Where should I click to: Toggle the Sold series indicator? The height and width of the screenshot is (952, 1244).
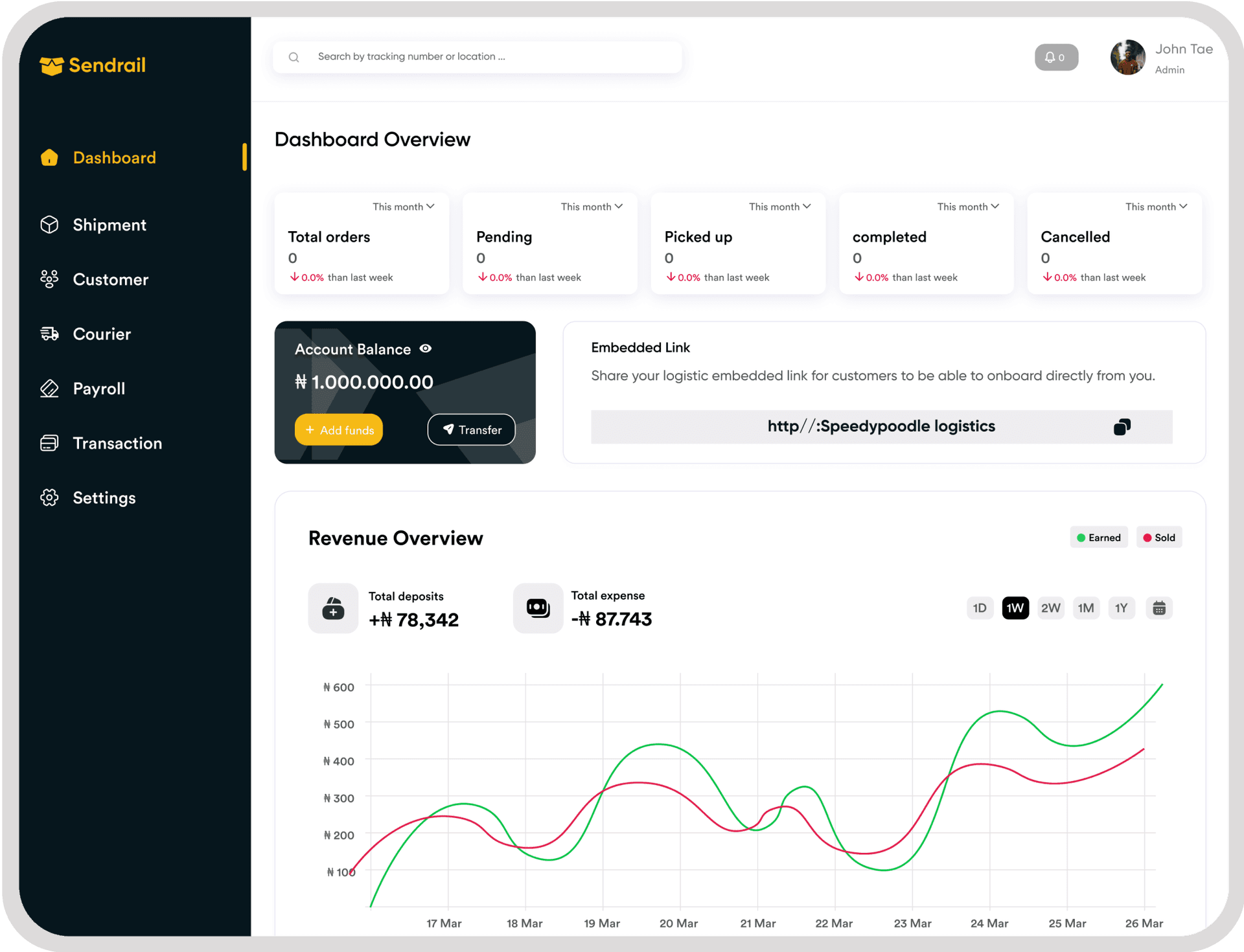(1159, 537)
